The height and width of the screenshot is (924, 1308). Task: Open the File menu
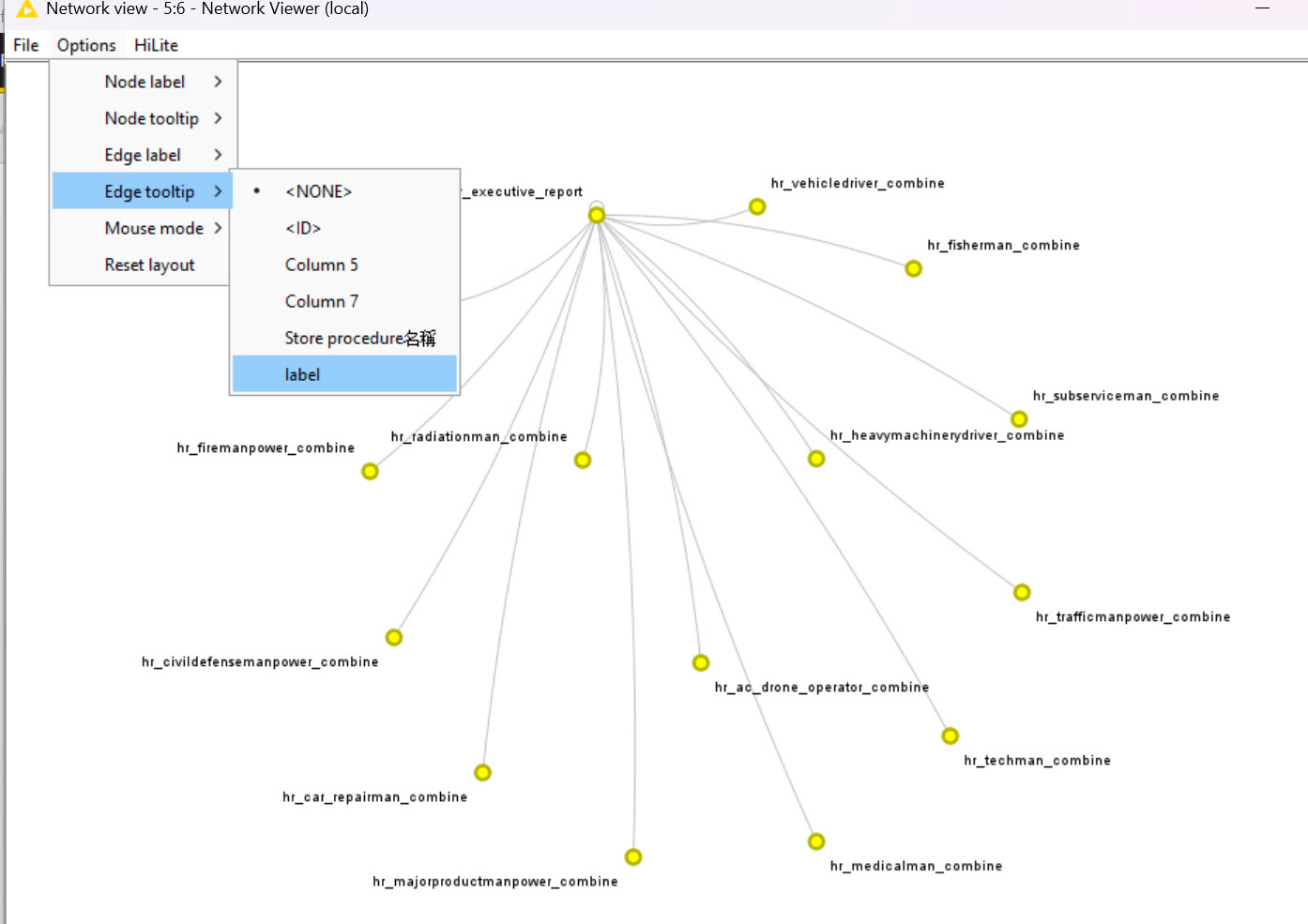[x=25, y=45]
